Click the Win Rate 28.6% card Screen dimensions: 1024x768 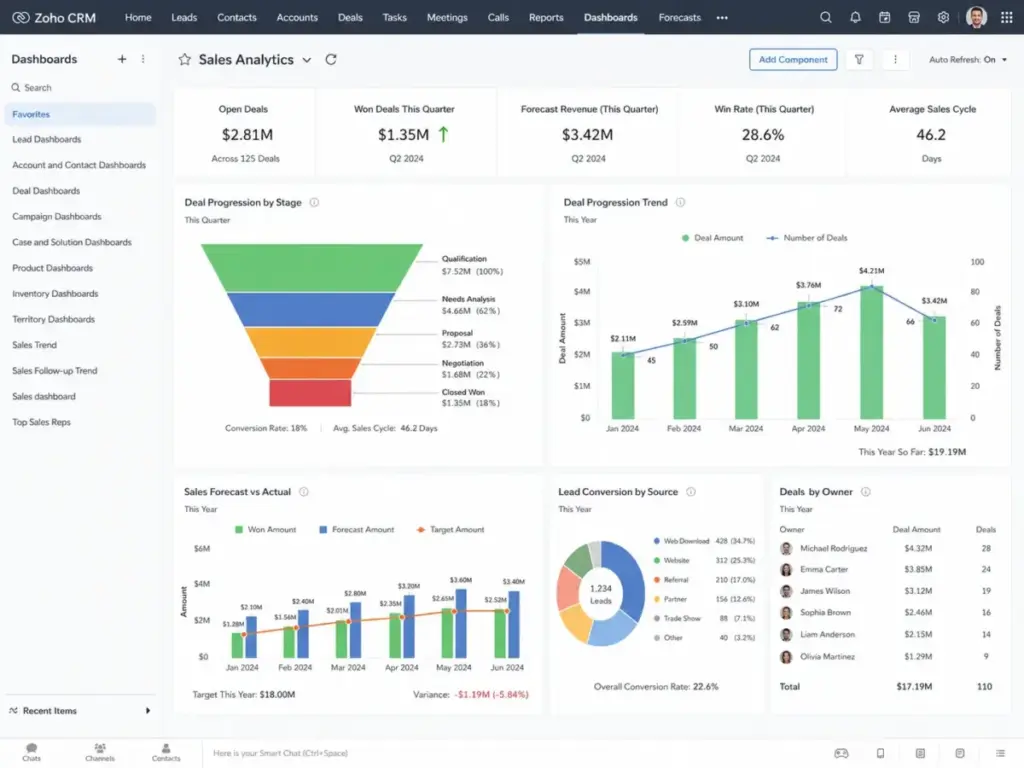pos(763,133)
